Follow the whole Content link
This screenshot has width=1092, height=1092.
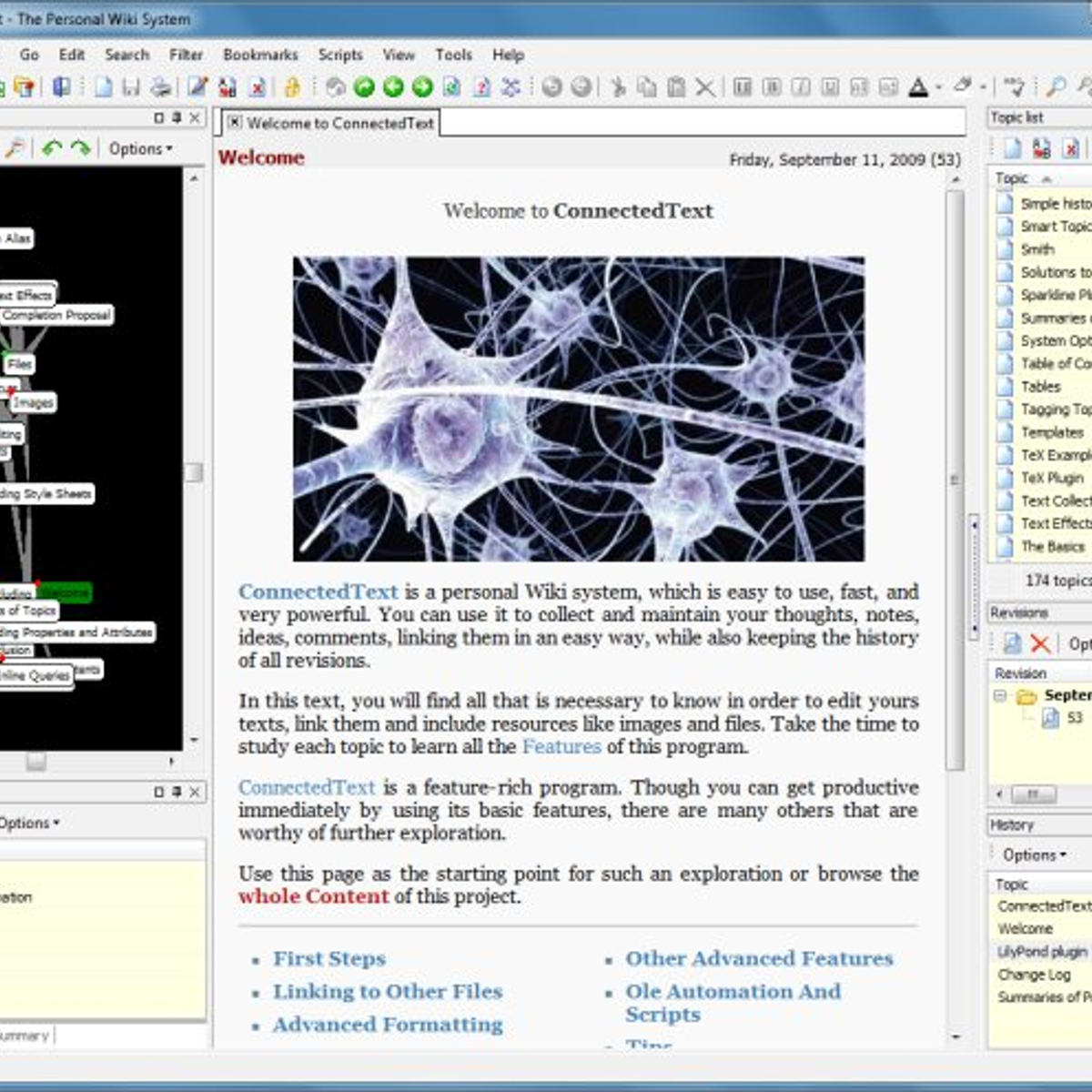(x=314, y=896)
